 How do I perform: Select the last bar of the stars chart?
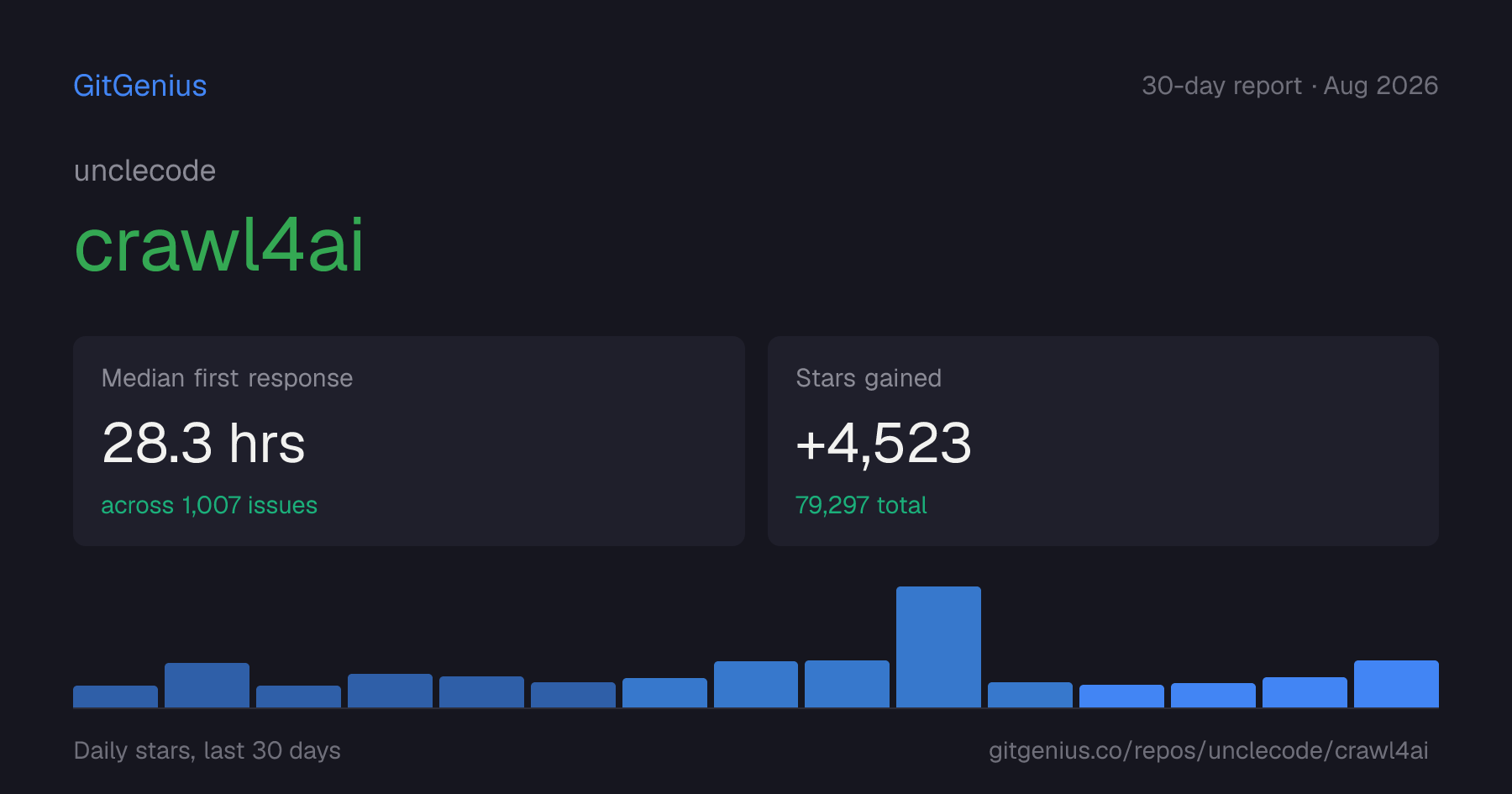click(x=1396, y=684)
